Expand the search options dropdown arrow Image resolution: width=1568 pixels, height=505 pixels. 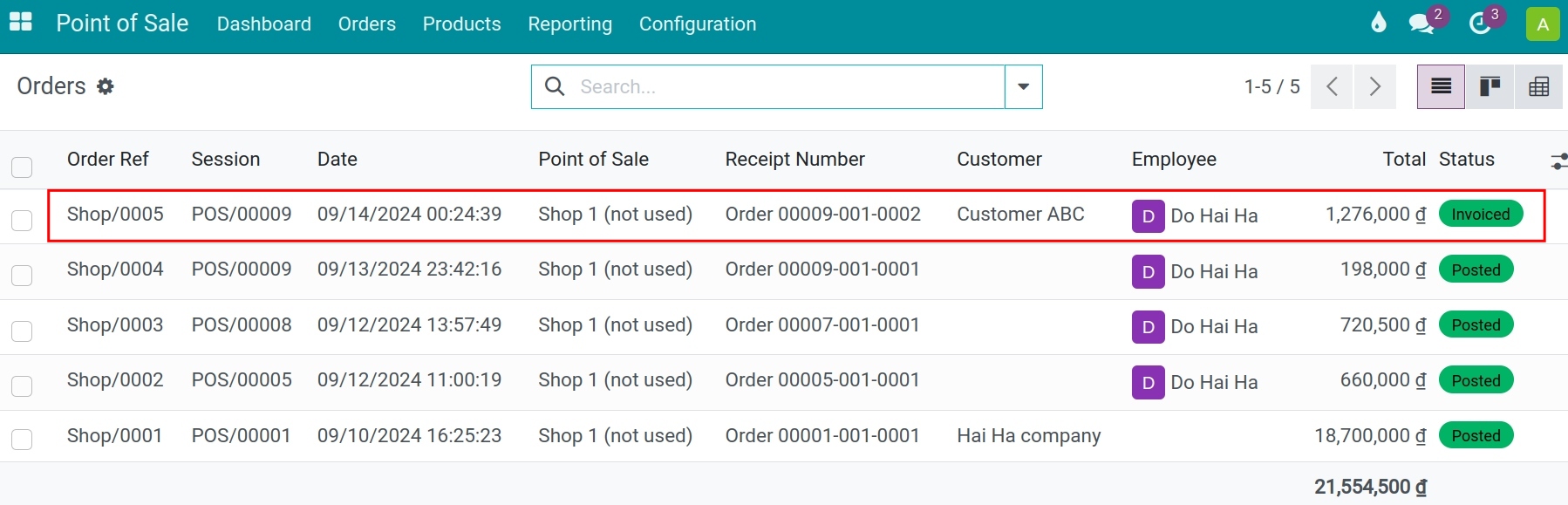[x=1024, y=86]
